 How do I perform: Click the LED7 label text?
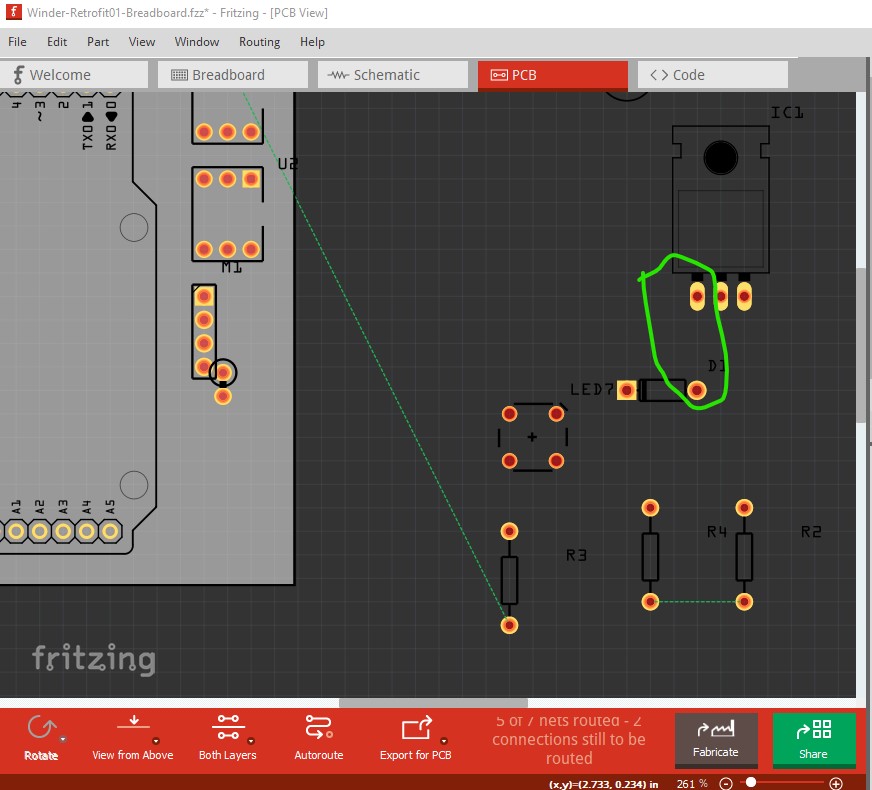click(592, 389)
